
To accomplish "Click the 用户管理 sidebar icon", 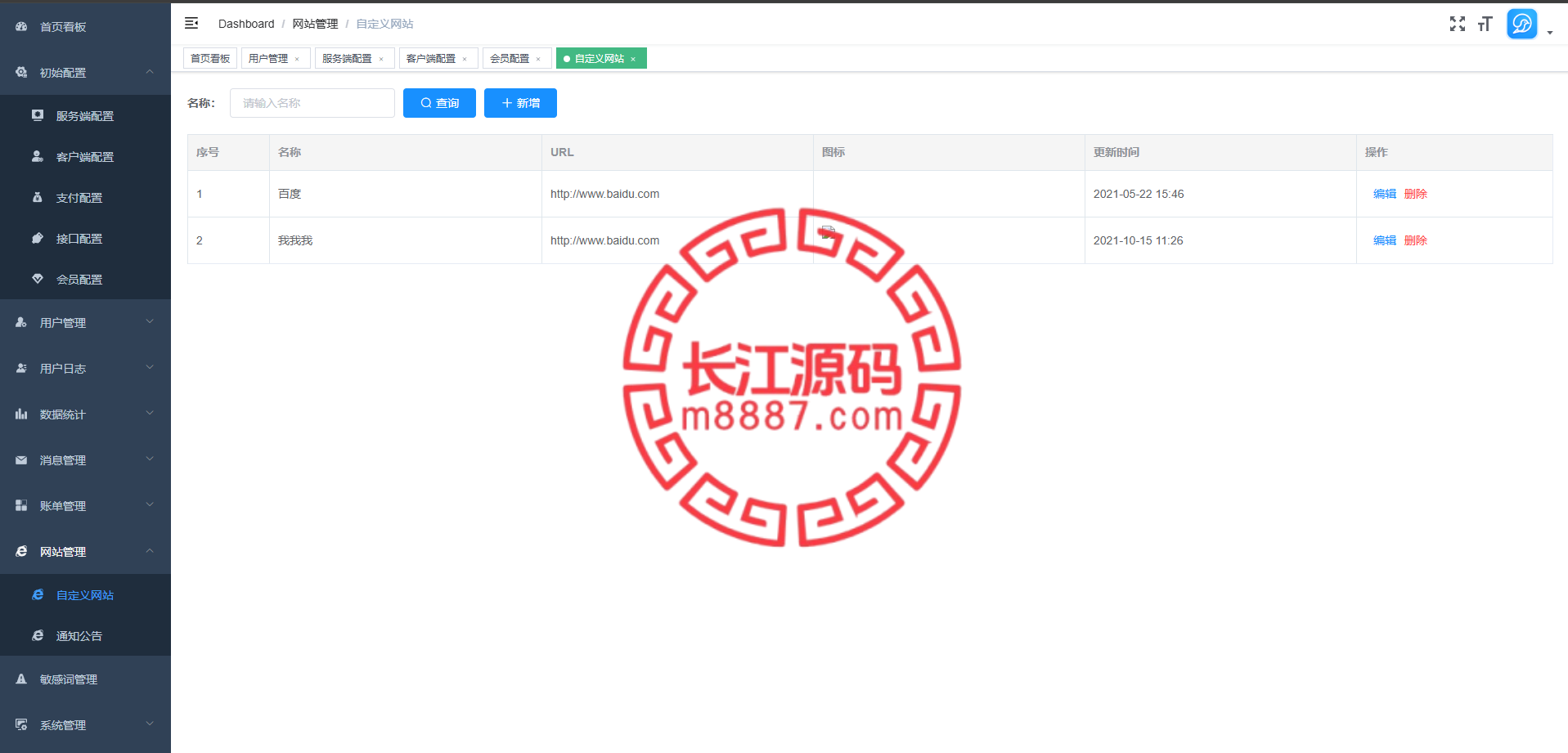I will tap(21, 322).
